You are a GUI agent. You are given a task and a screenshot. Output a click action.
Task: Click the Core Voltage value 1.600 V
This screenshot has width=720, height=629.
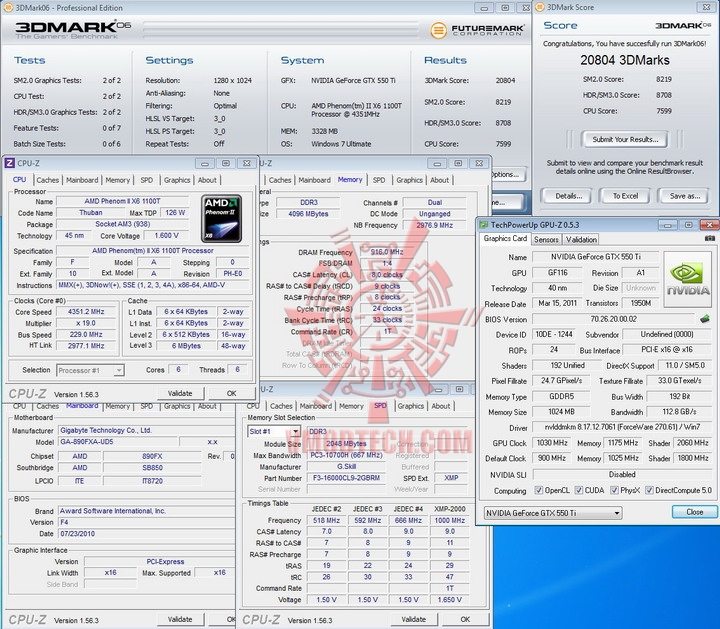click(x=167, y=236)
